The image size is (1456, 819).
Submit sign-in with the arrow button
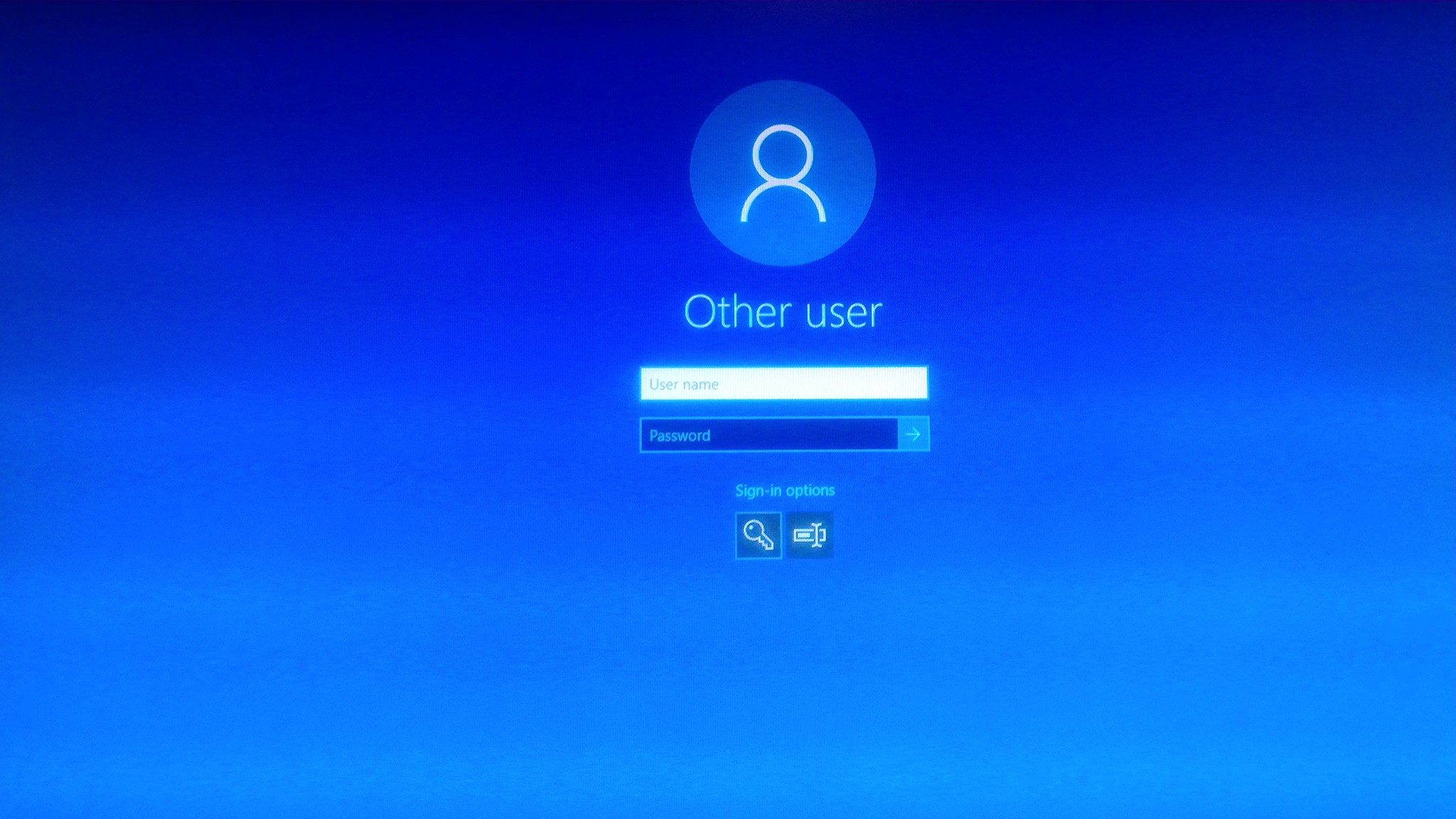[x=914, y=434]
